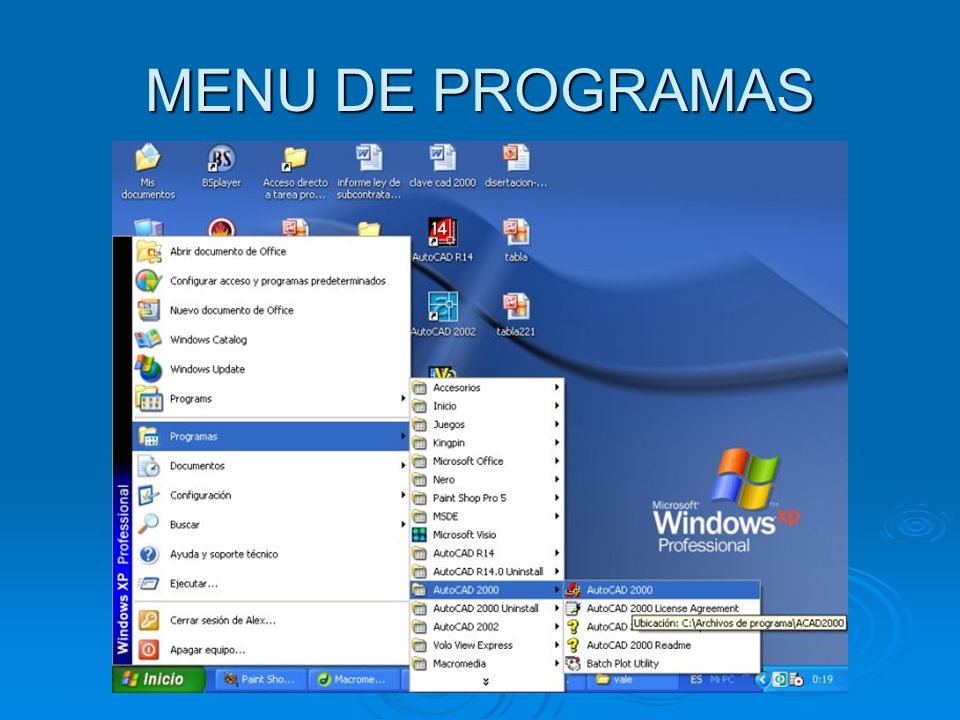Click the 0:19 system clock
Viewport: 960px width, 720px height.
click(822, 680)
